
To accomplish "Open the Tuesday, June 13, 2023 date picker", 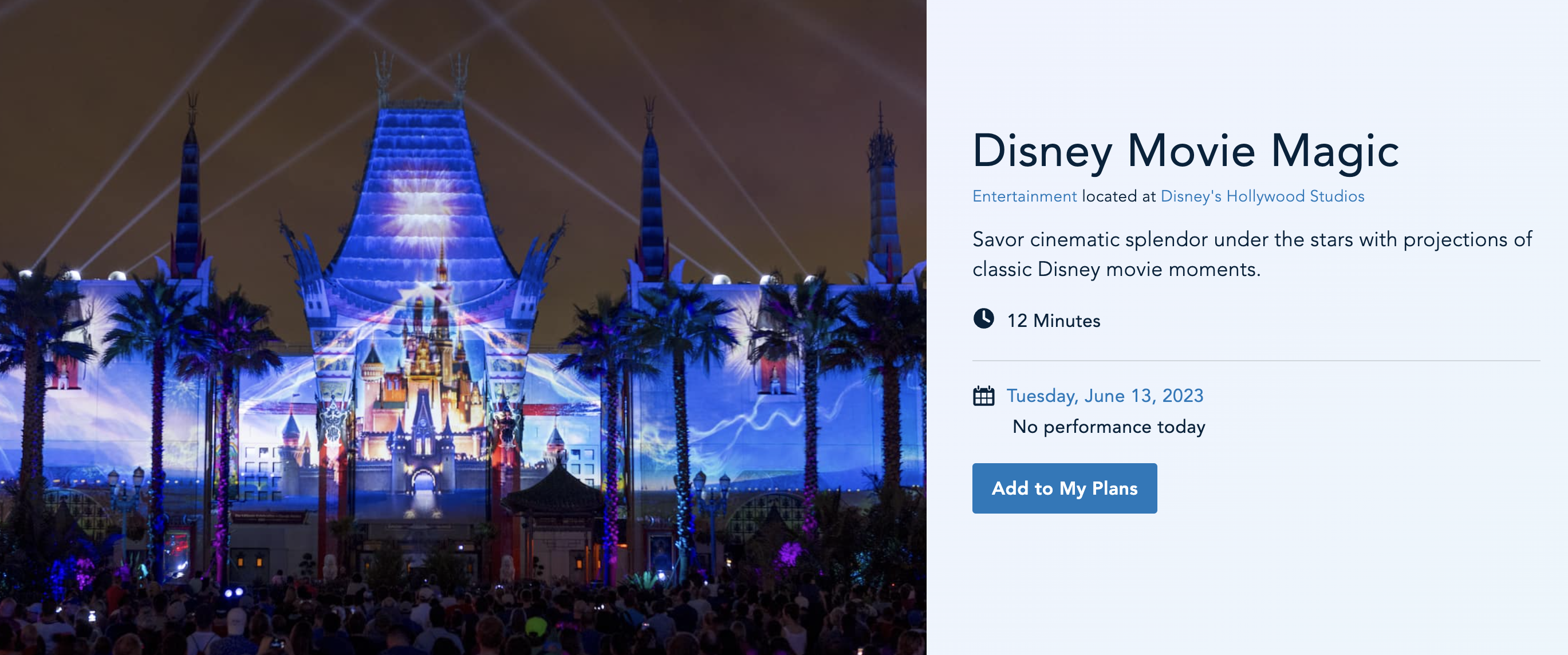I will click(x=1104, y=396).
